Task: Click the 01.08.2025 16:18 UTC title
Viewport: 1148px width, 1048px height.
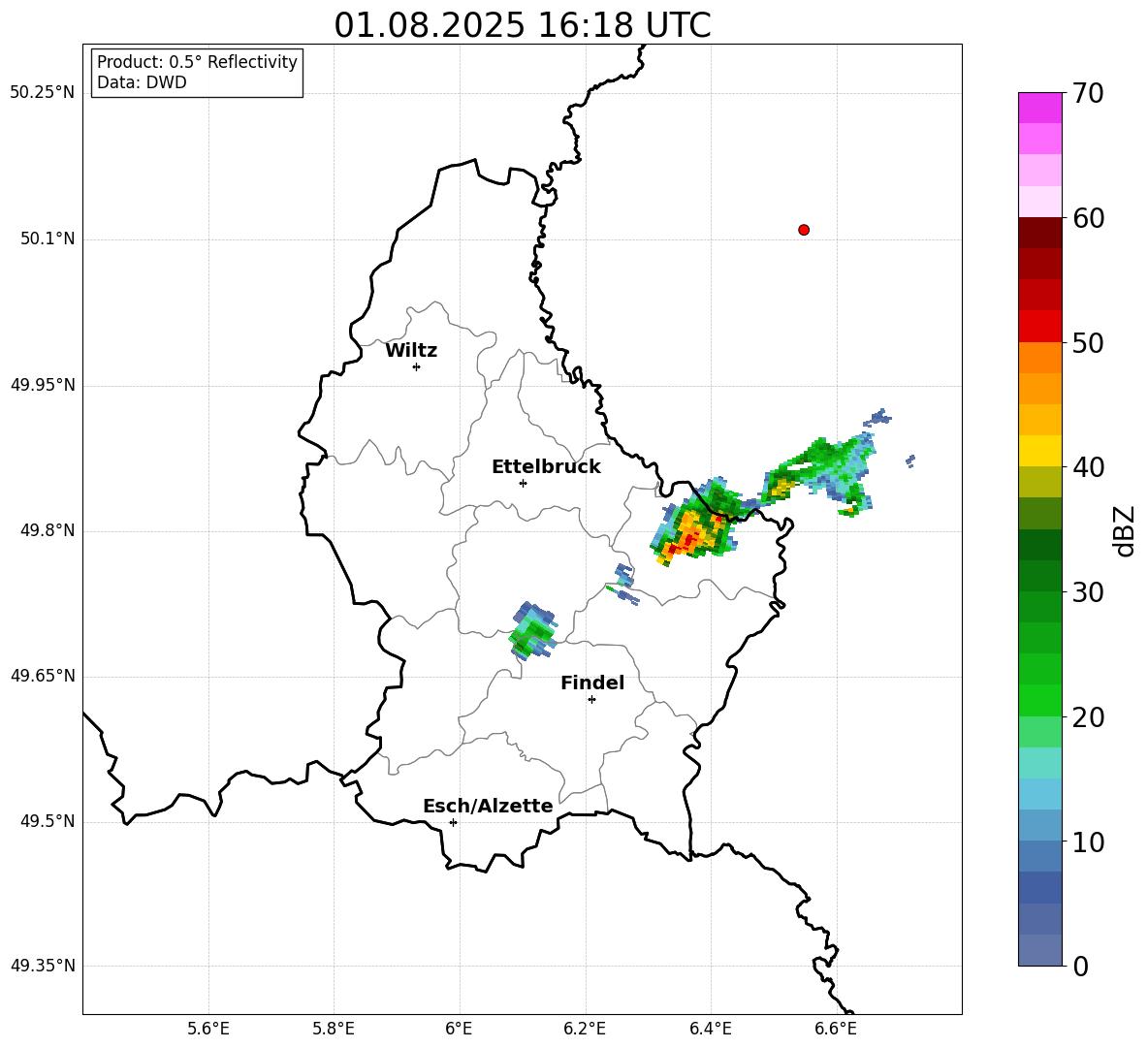Action: coord(523,25)
